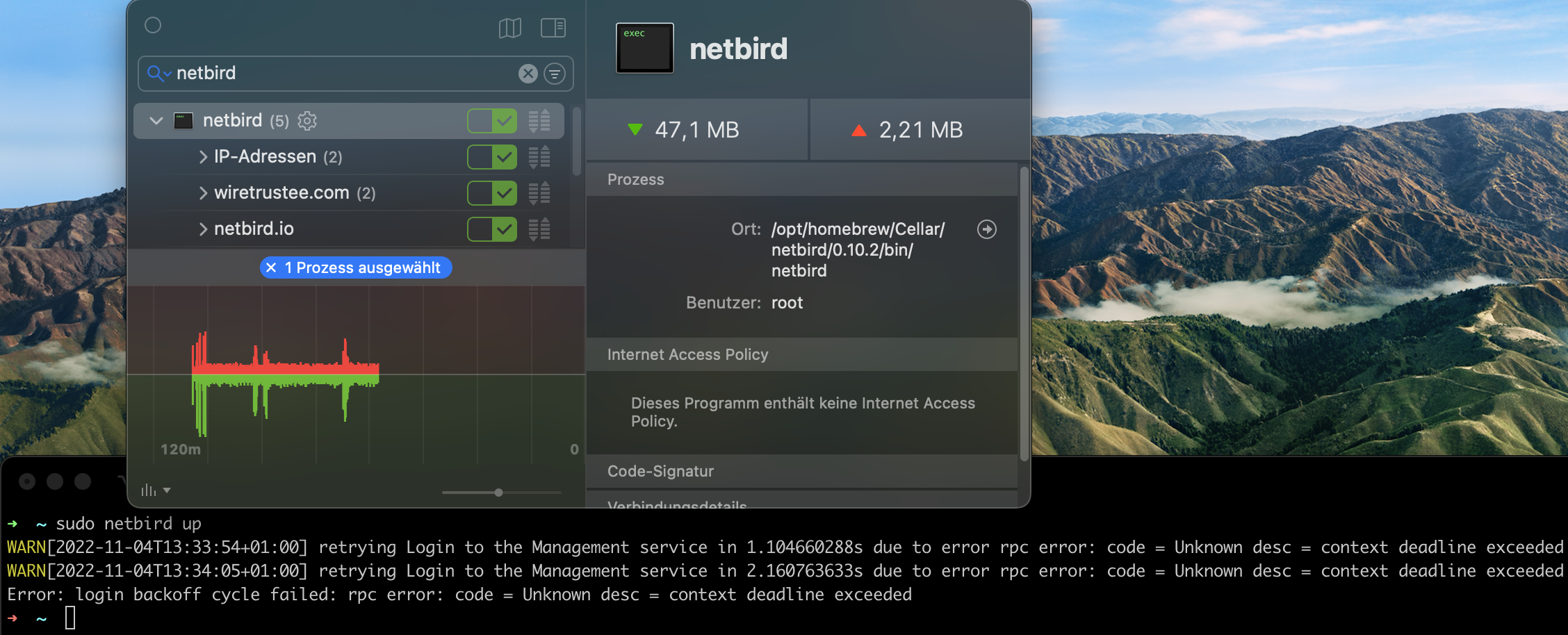Clear the netbird search field
Screen dimensions: 1568x635
[x=527, y=73]
